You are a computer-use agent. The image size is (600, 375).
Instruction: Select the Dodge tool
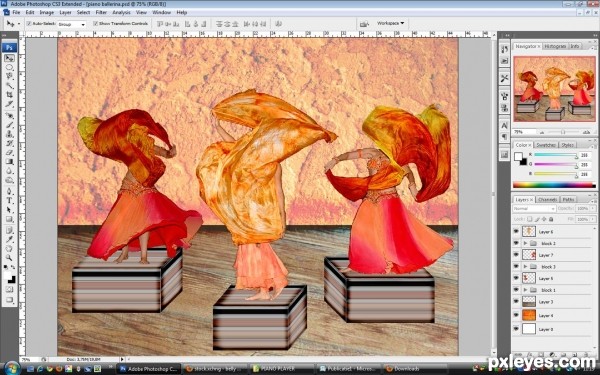click(9, 180)
